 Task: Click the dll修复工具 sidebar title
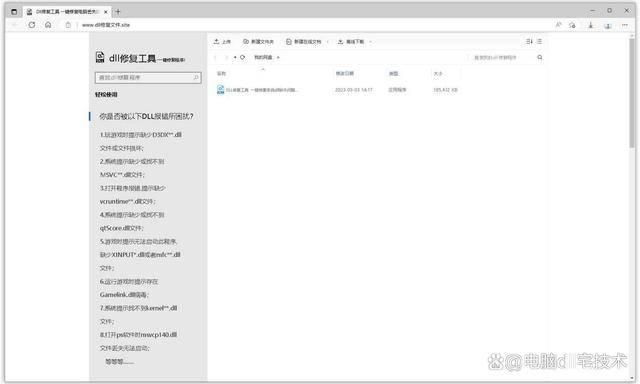[x=147, y=59]
